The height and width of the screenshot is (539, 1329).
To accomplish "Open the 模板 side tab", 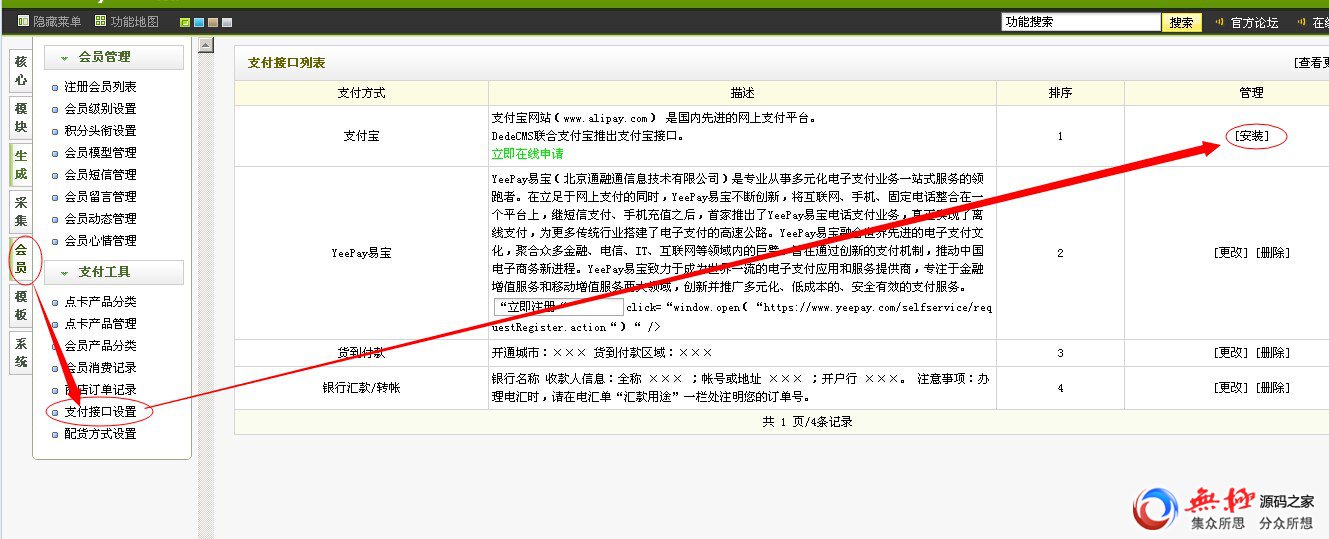I will click(x=21, y=306).
